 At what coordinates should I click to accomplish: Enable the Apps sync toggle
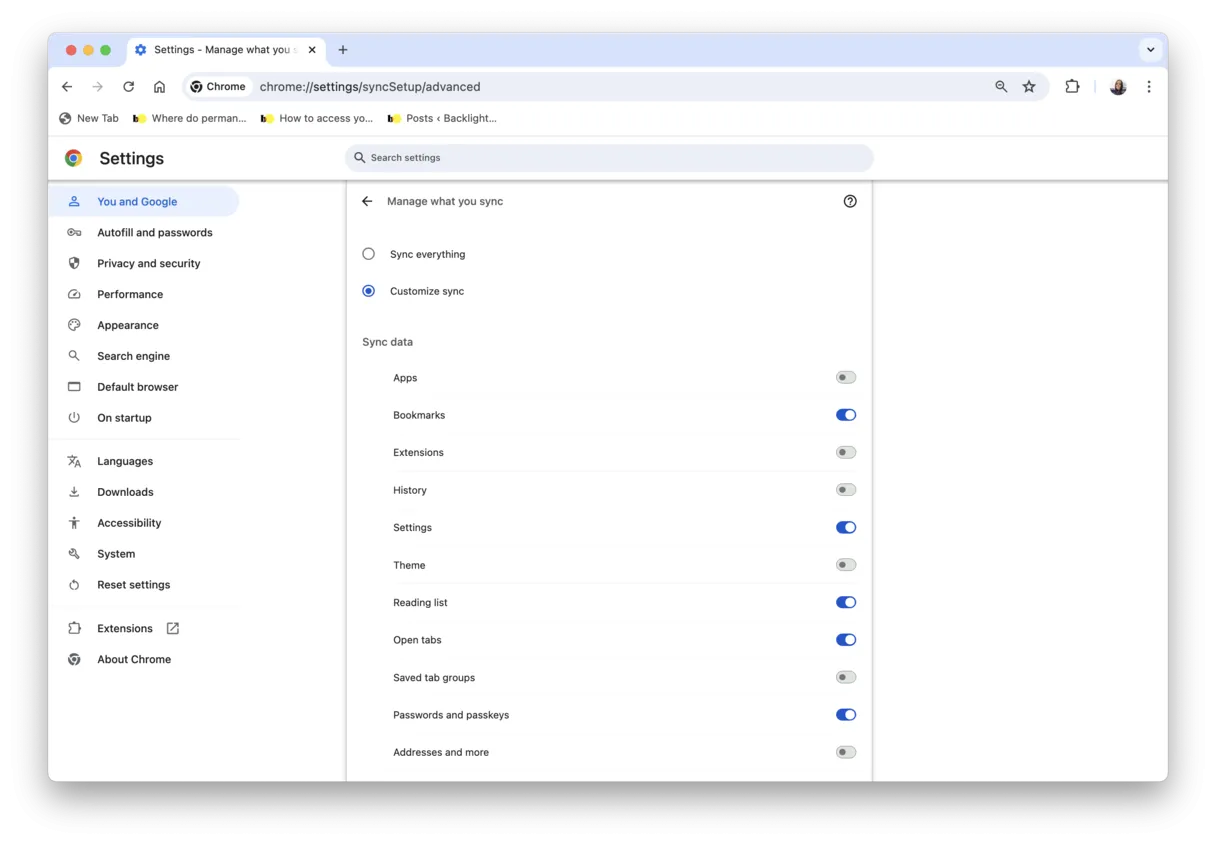click(845, 377)
